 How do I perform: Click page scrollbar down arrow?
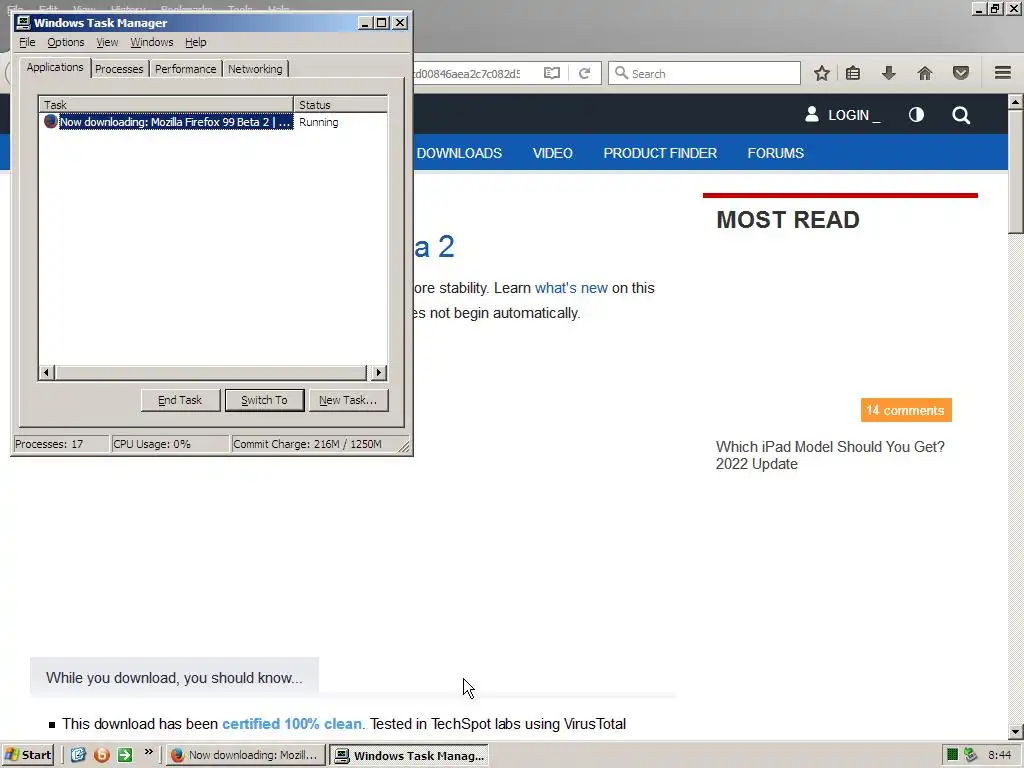point(1016,732)
